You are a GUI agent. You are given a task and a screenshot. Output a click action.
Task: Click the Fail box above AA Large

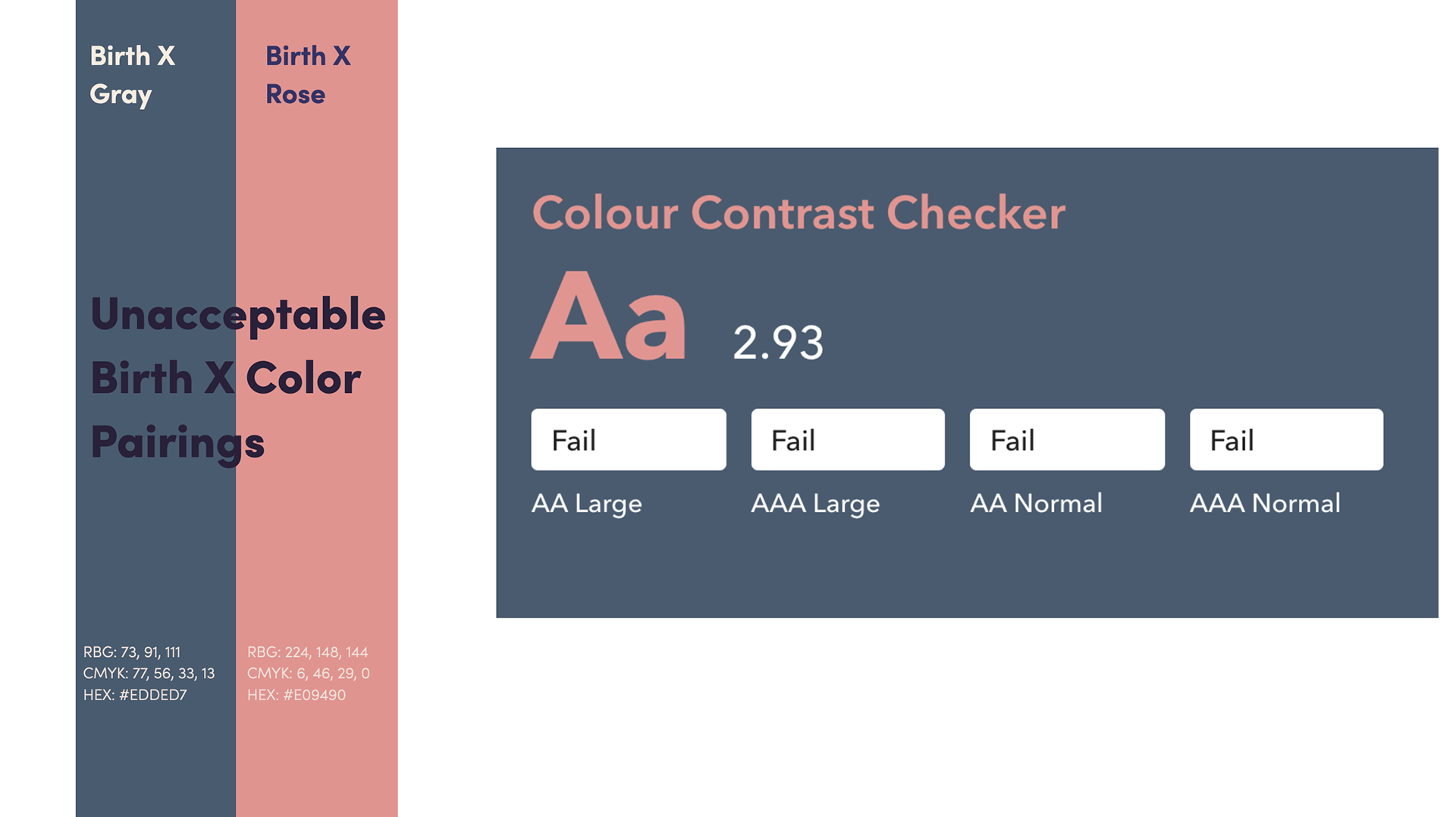629,440
